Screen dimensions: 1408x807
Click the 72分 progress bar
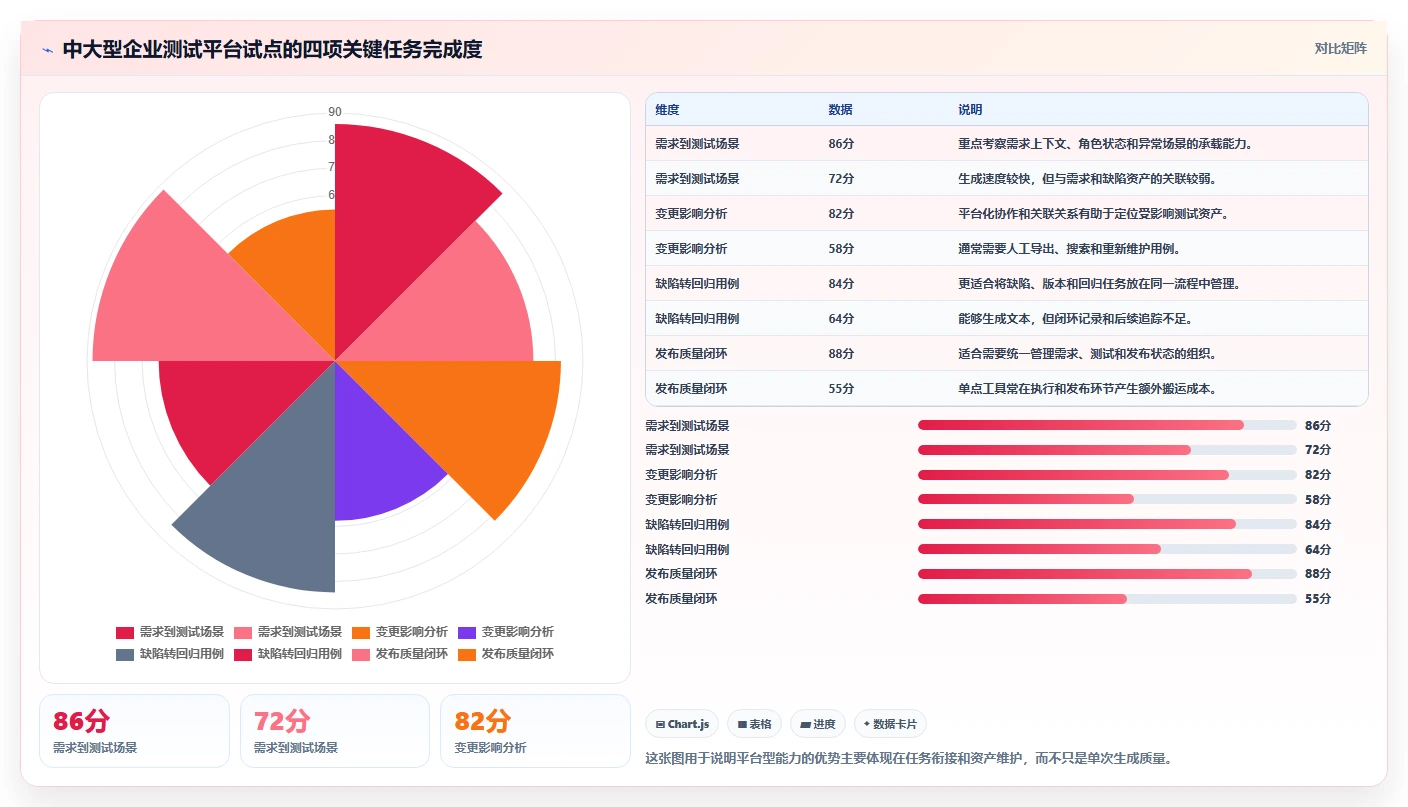(1107, 450)
